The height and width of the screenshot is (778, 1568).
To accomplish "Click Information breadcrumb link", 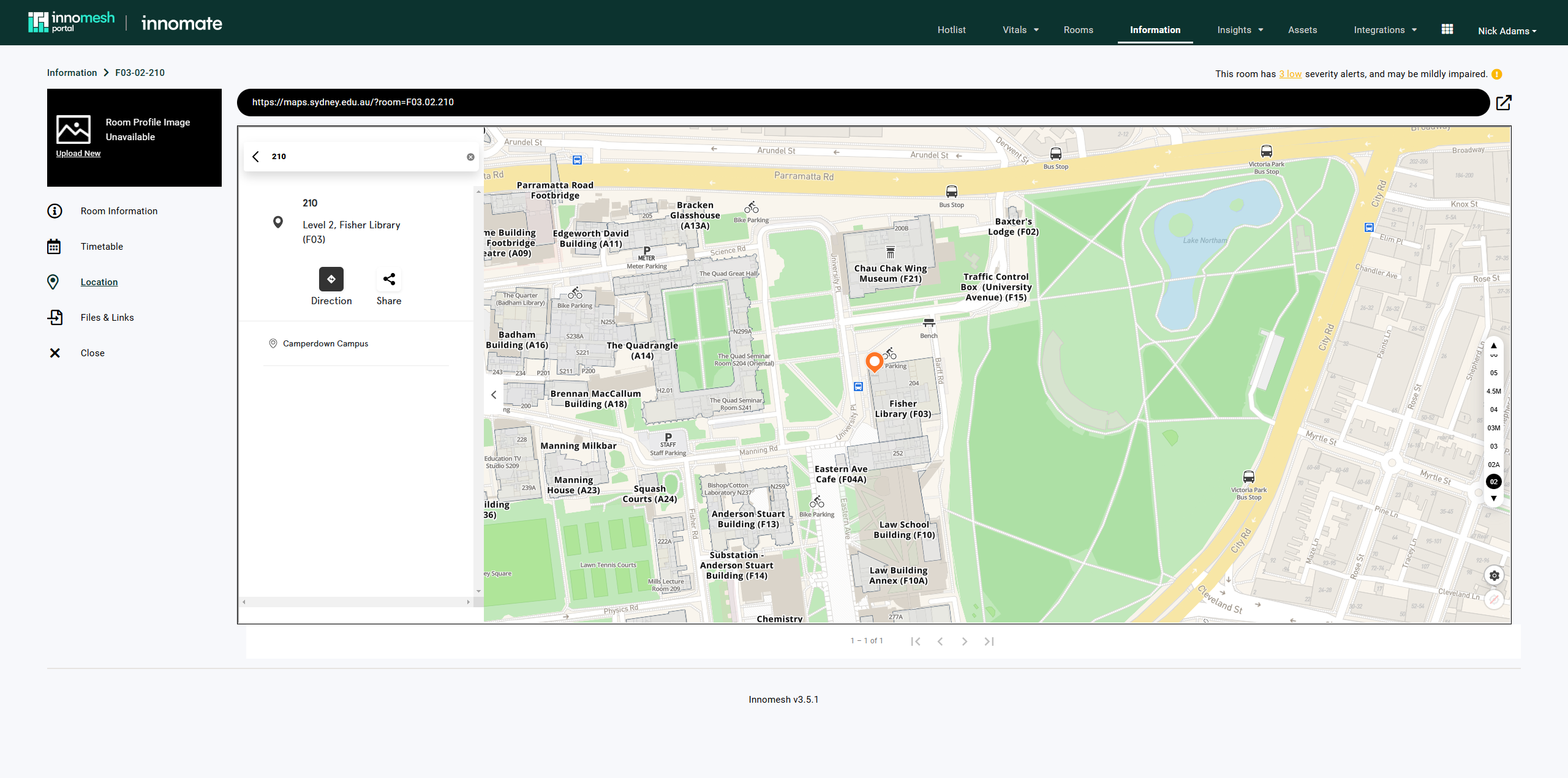I will [72, 73].
